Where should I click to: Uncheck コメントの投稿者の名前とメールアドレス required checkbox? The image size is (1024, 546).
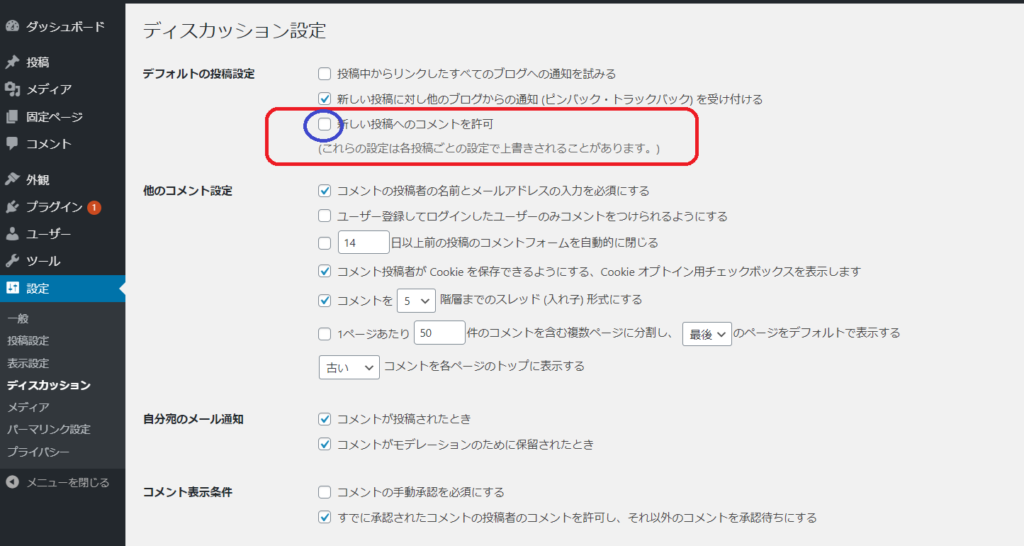point(324,190)
